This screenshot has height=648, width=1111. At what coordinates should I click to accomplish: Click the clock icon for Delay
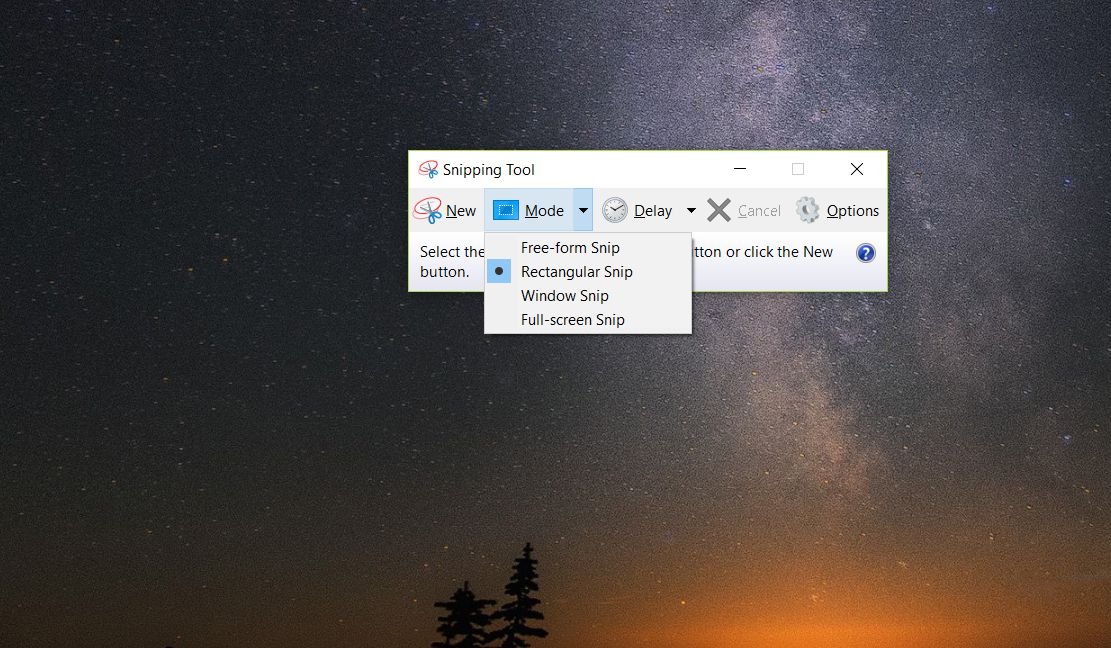pyautogui.click(x=615, y=210)
